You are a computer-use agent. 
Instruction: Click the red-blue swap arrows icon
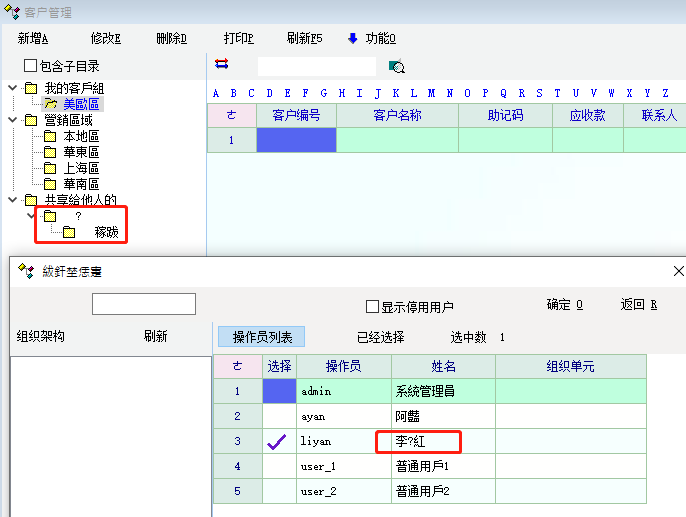point(222,64)
